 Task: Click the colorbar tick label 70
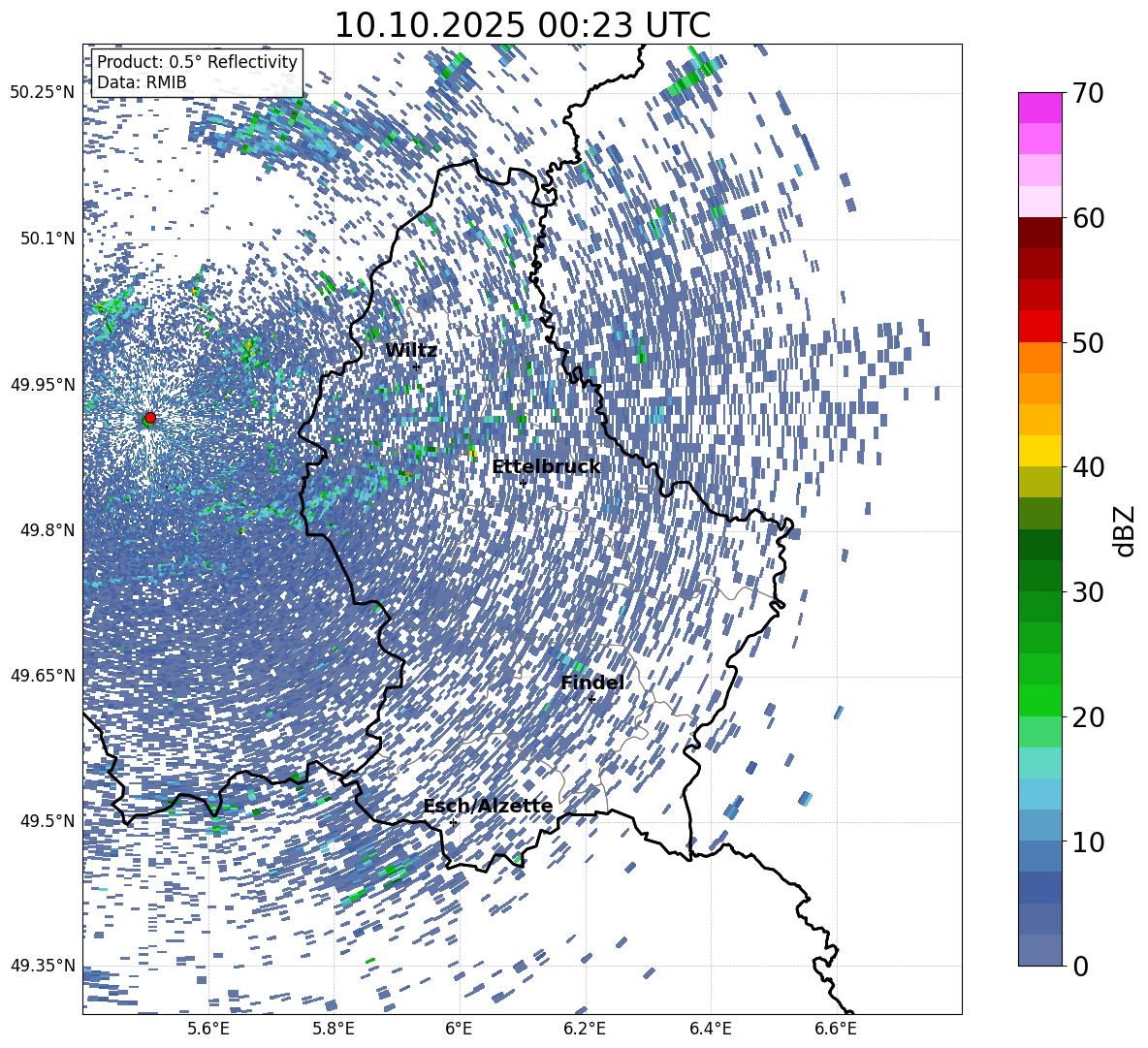tap(1088, 93)
